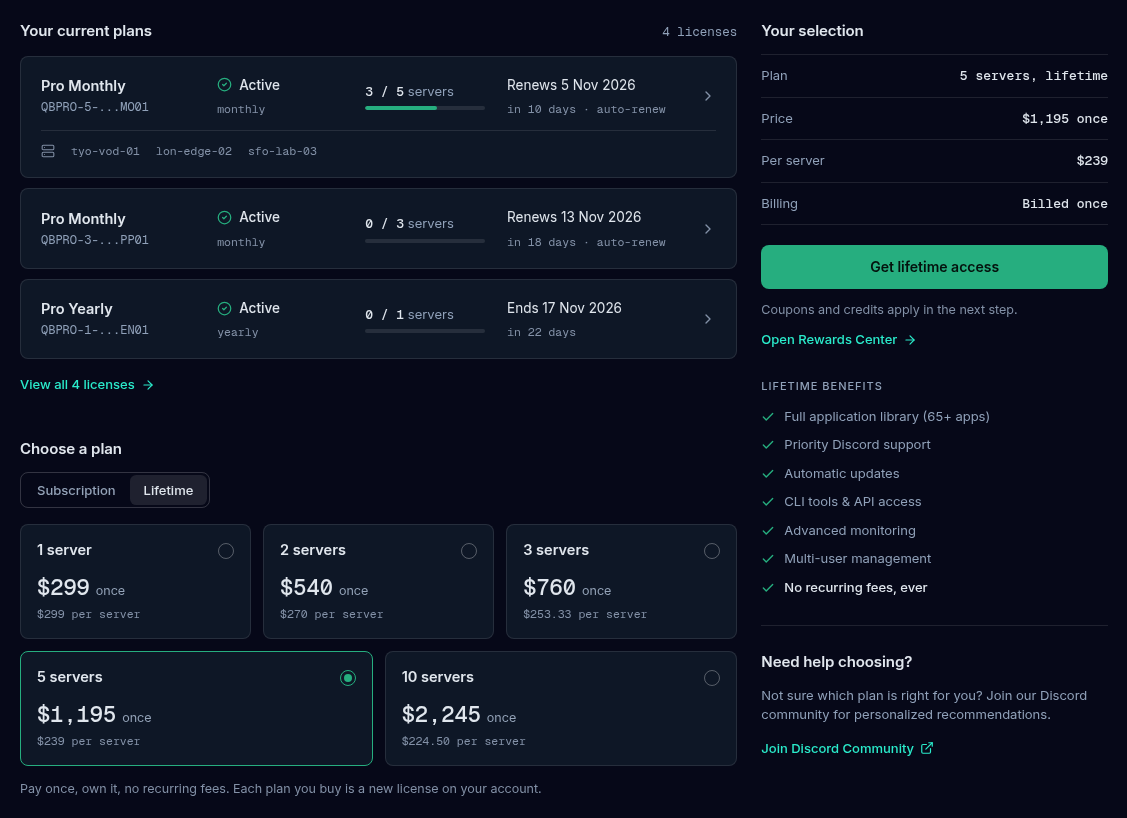Click the 3 / 5 servers usage bar

(x=425, y=108)
